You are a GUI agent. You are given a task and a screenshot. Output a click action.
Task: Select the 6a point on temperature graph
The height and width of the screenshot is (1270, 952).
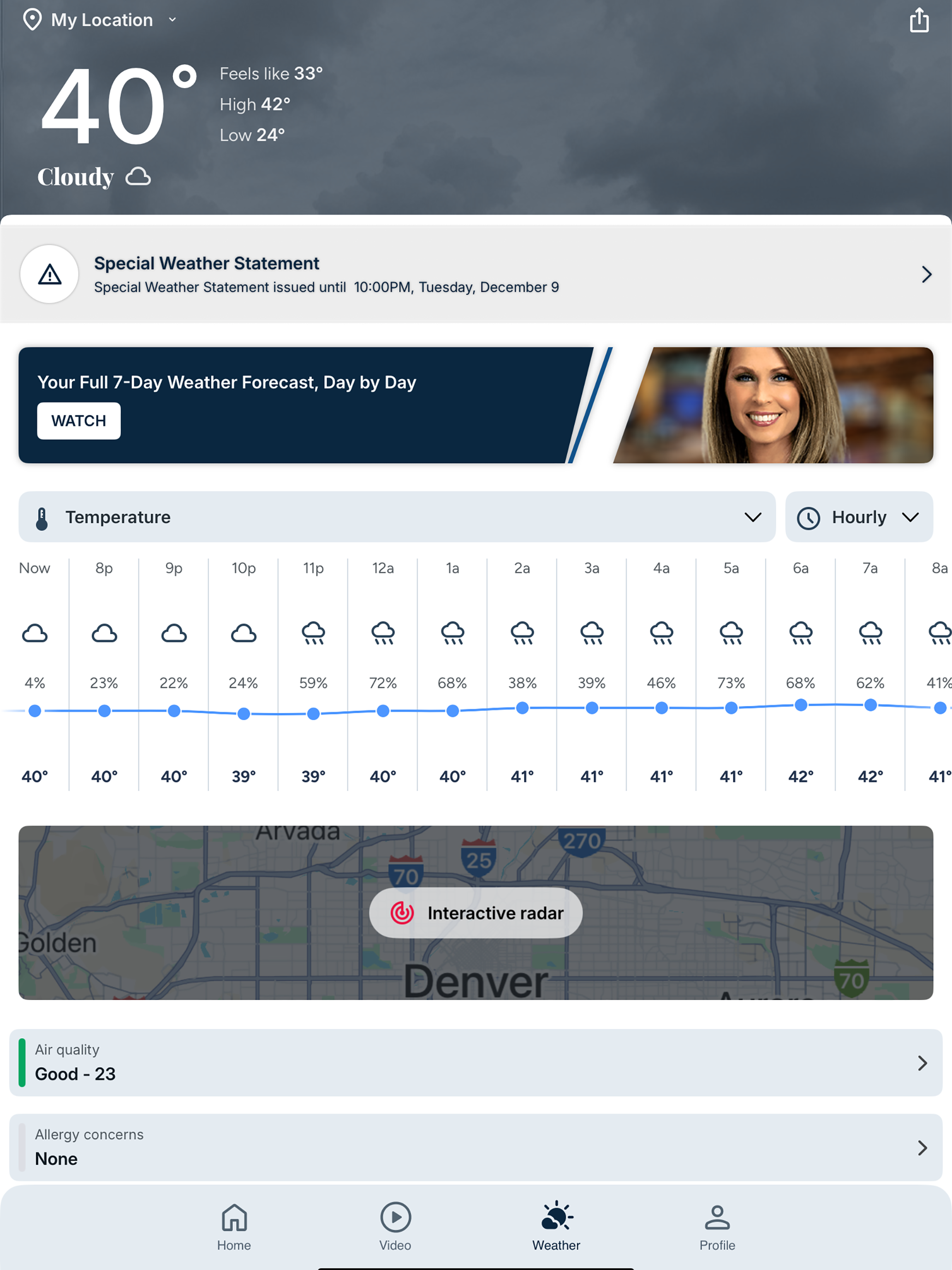(801, 705)
